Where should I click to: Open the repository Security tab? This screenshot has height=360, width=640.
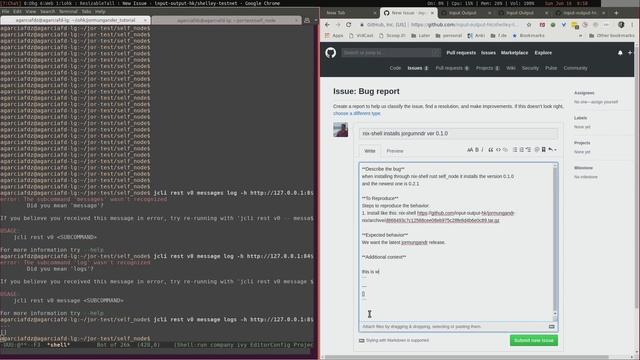[530, 68]
